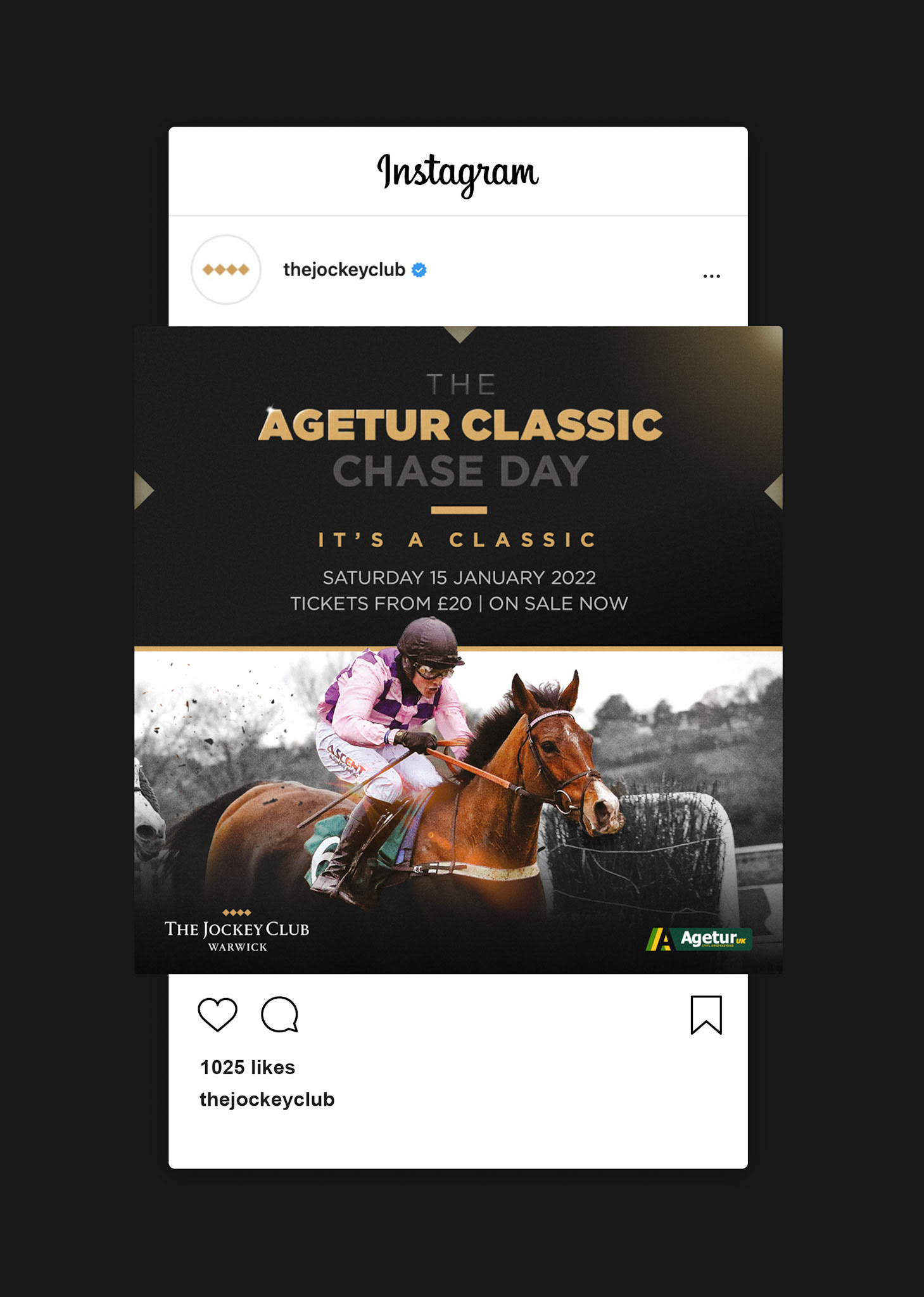Click the Agetur Classic headline text
This screenshot has height=1297, width=924.
[x=460, y=424]
